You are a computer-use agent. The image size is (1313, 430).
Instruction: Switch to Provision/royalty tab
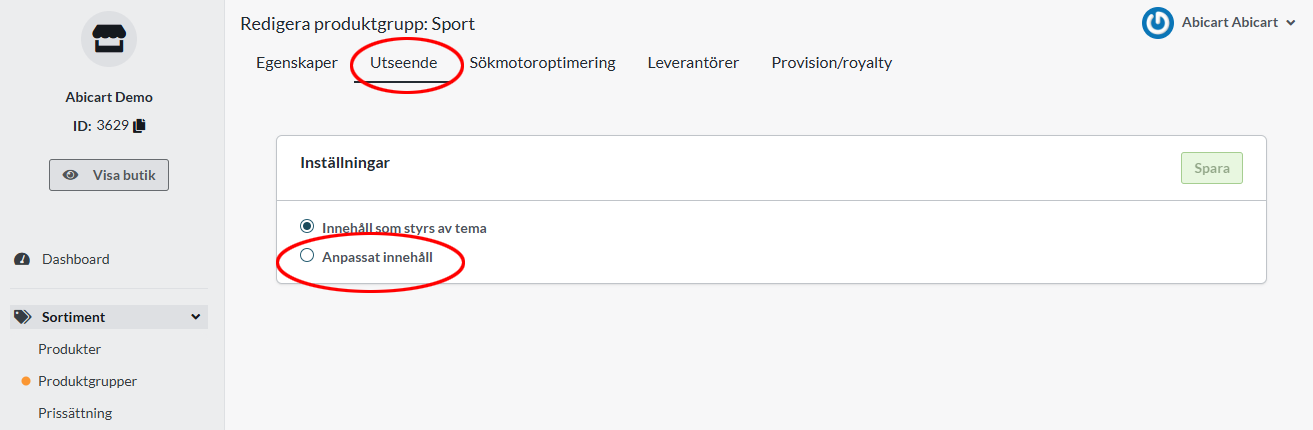click(x=831, y=63)
